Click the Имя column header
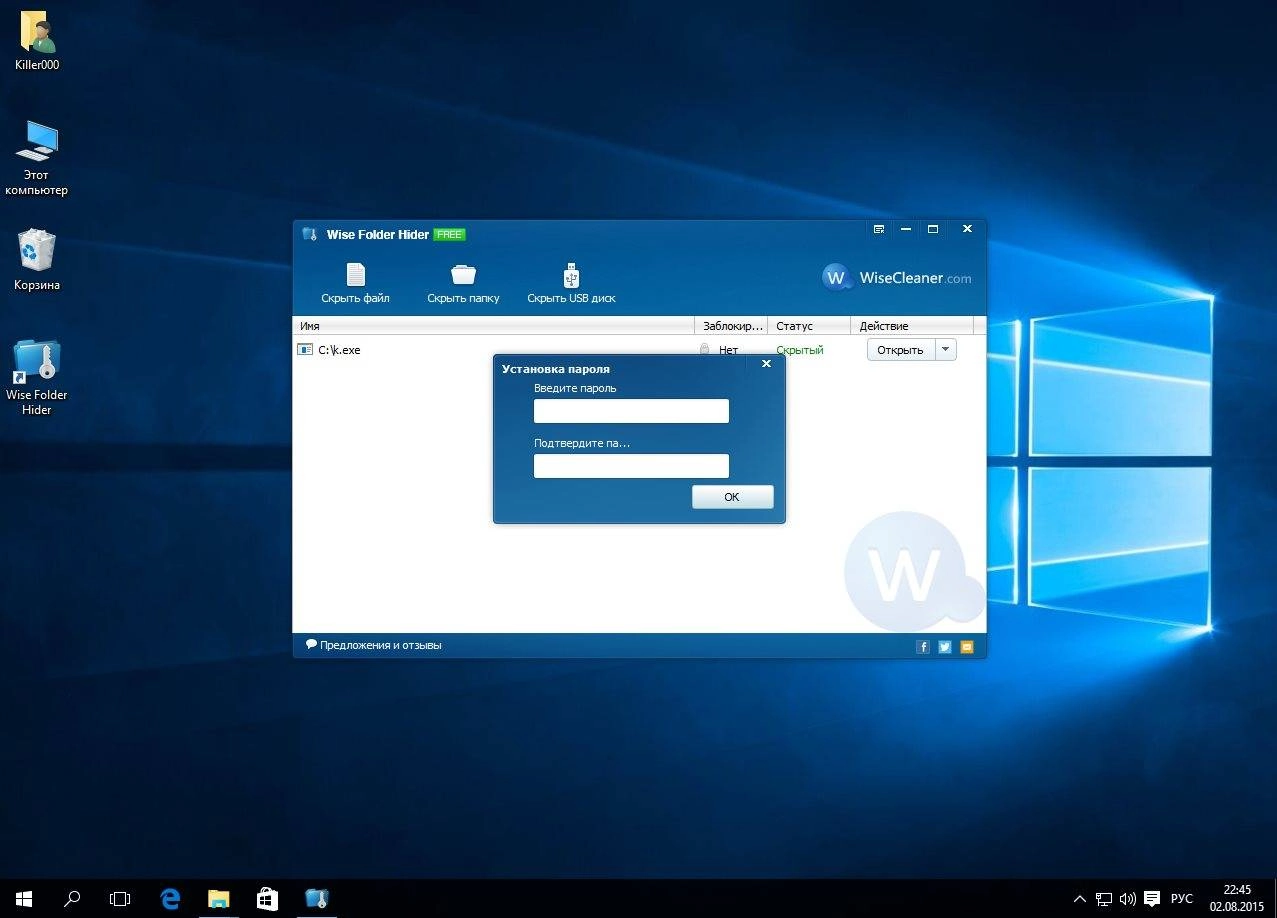 tap(493, 326)
